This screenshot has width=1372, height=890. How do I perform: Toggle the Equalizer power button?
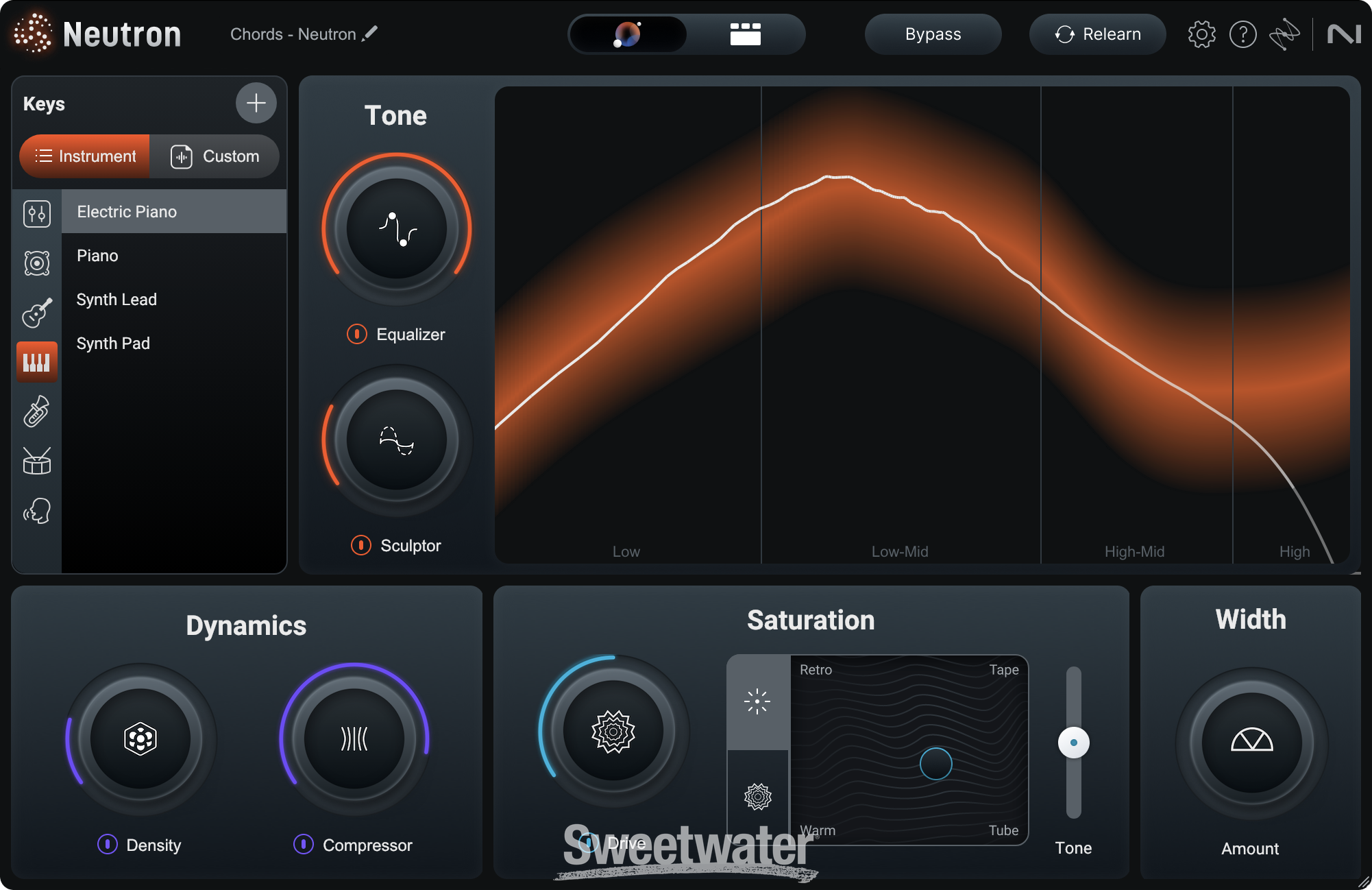point(357,335)
